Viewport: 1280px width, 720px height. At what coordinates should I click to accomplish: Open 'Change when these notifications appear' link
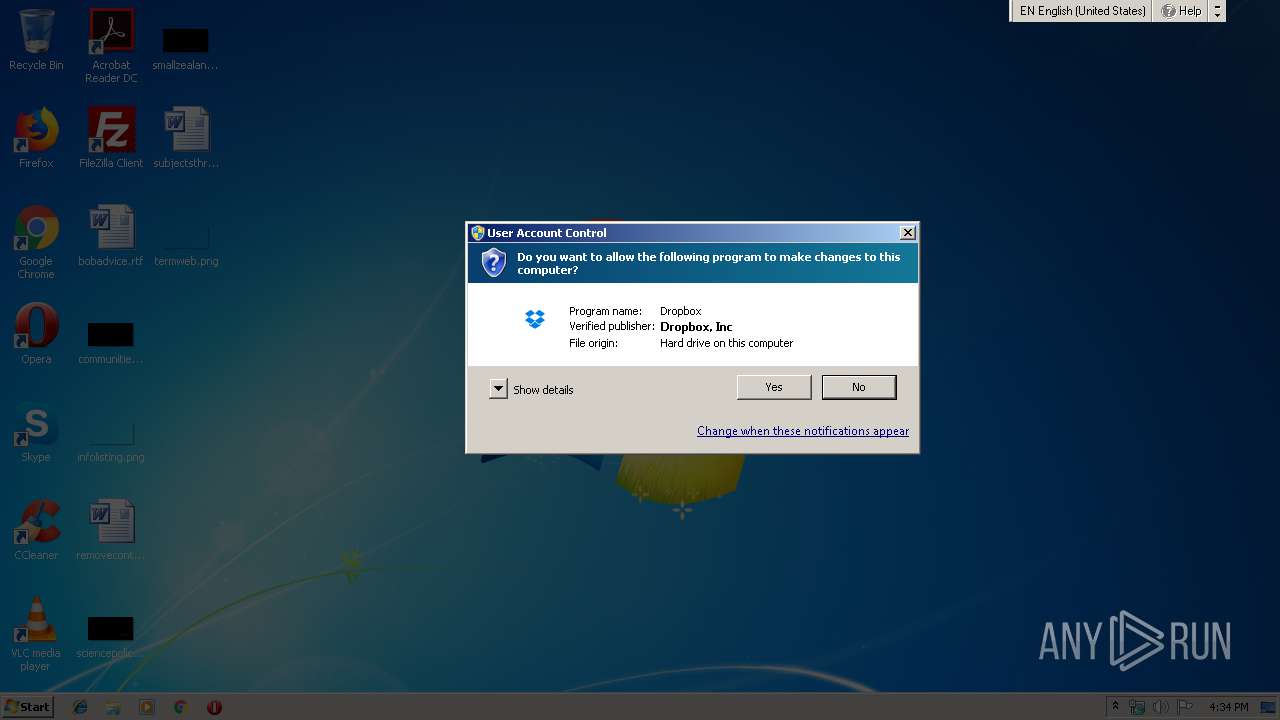[802, 431]
